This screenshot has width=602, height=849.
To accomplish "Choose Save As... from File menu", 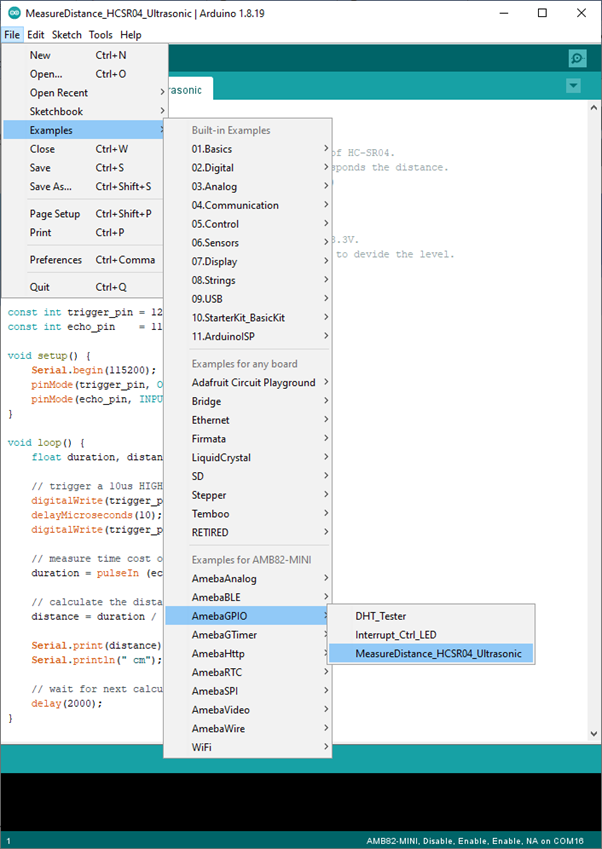I will 51,186.
